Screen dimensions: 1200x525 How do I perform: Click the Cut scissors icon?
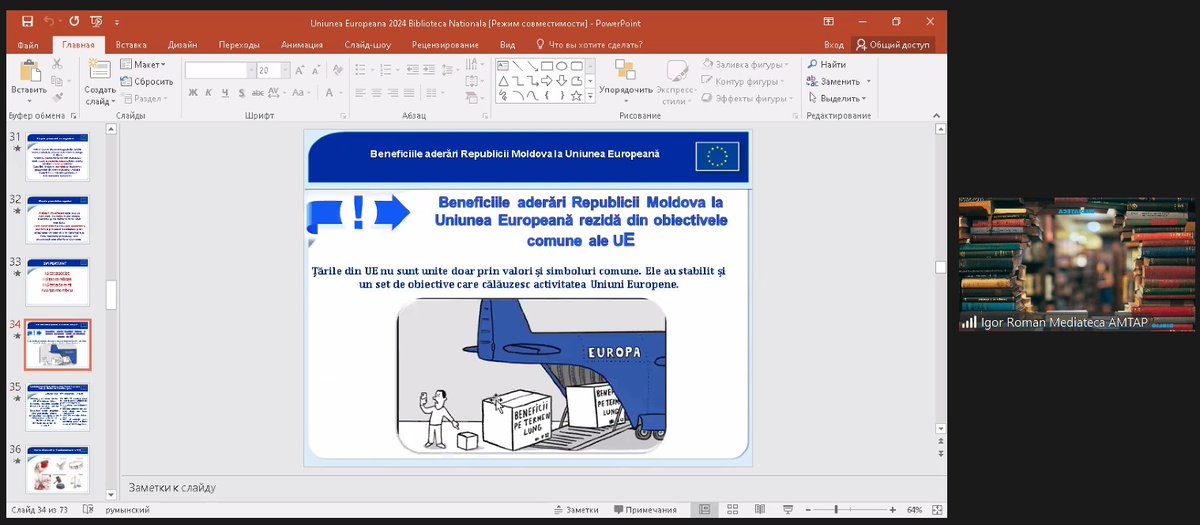point(57,64)
